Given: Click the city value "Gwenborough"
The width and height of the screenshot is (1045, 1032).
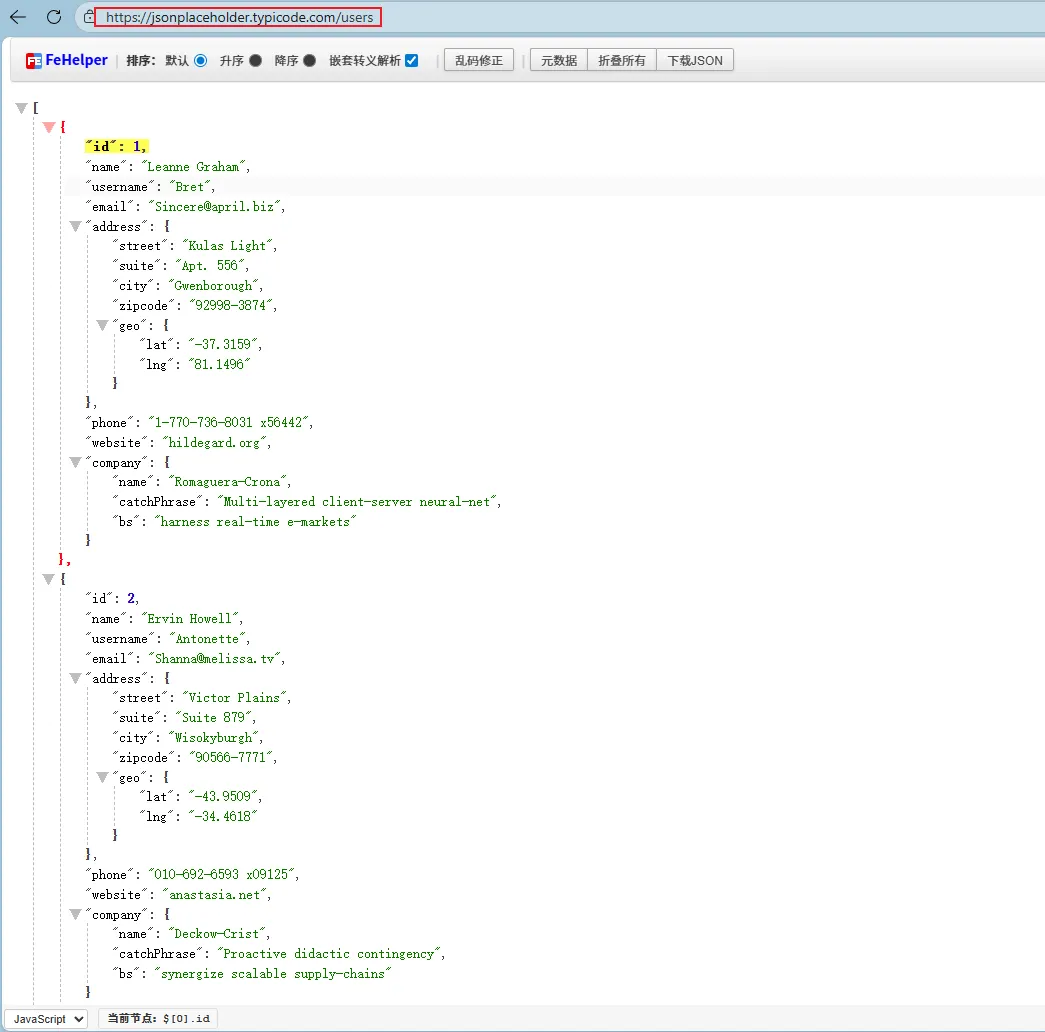Looking at the screenshot, I should tap(213, 285).
